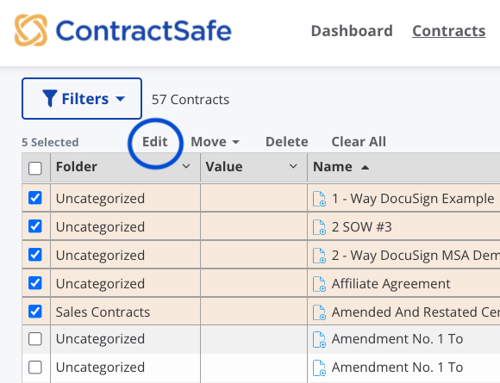Open the 2 SOW #3 contract
The height and width of the screenshot is (383, 500).
[362, 227]
